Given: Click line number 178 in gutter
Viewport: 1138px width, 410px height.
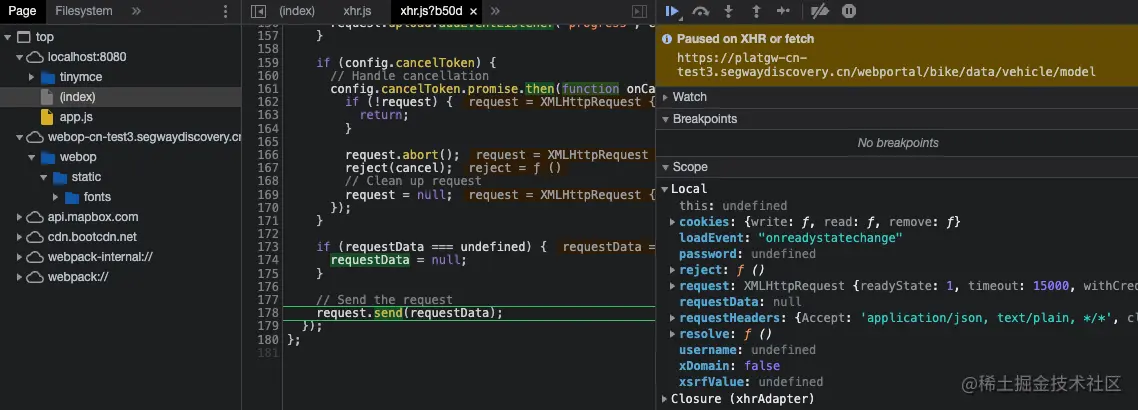Looking at the screenshot, I should pyautogui.click(x=269, y=313).
